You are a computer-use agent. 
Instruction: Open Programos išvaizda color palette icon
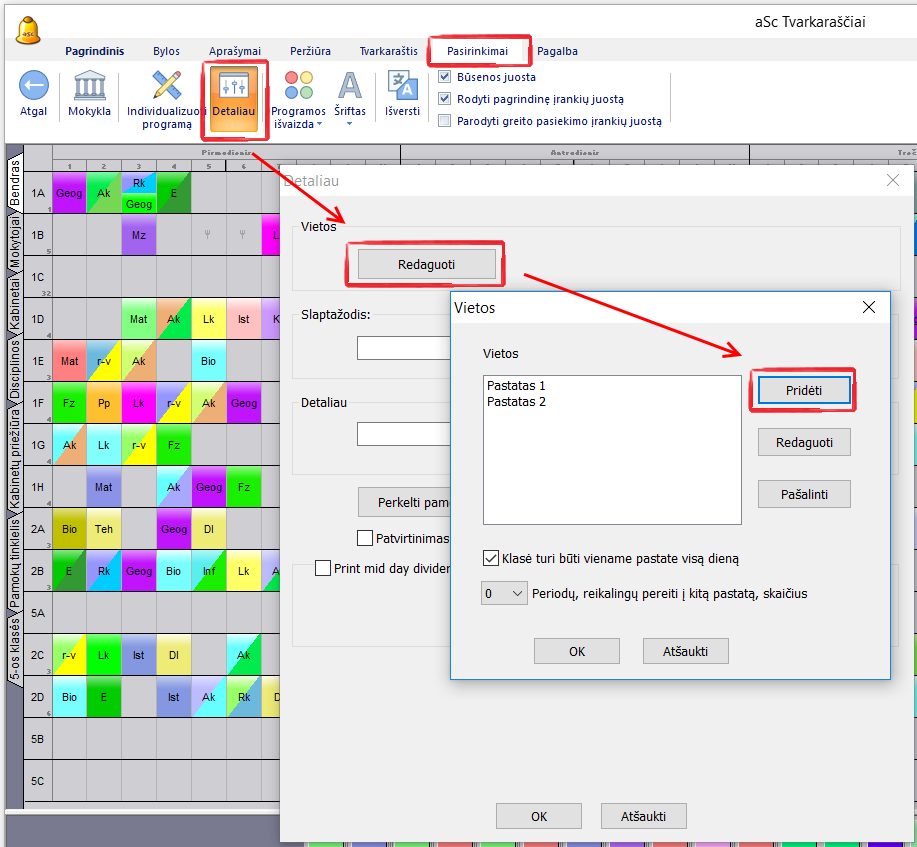tap(298, 86)
